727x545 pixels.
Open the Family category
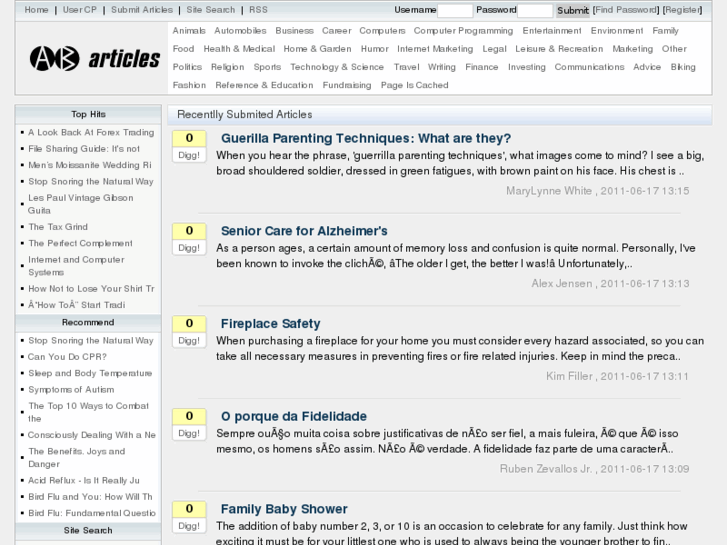click(x=665, y=31)
